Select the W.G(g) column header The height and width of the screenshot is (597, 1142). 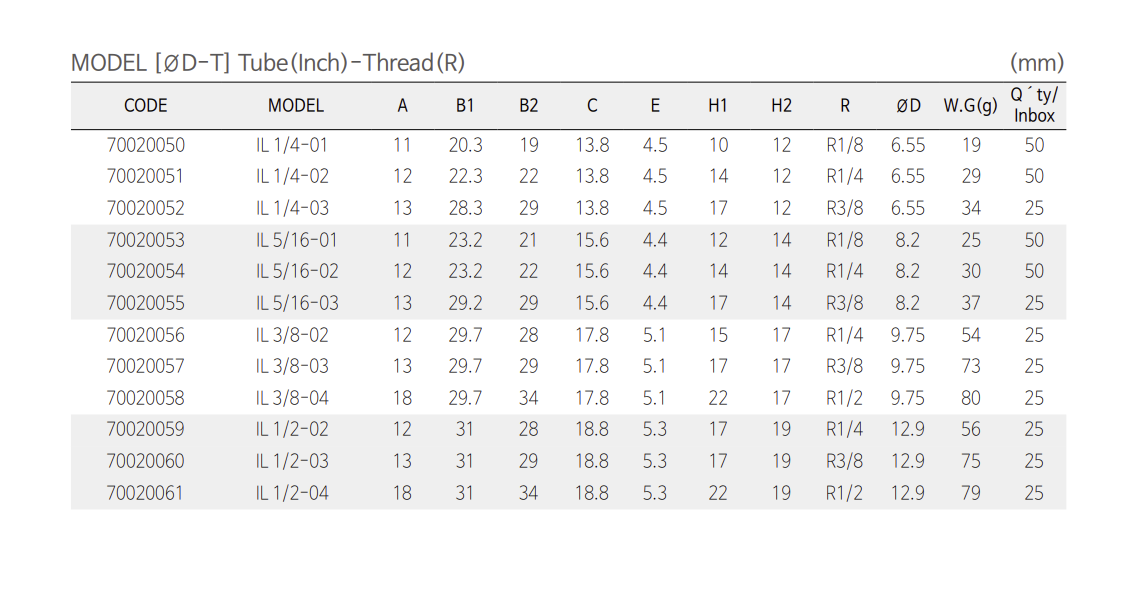coord(971,105)
